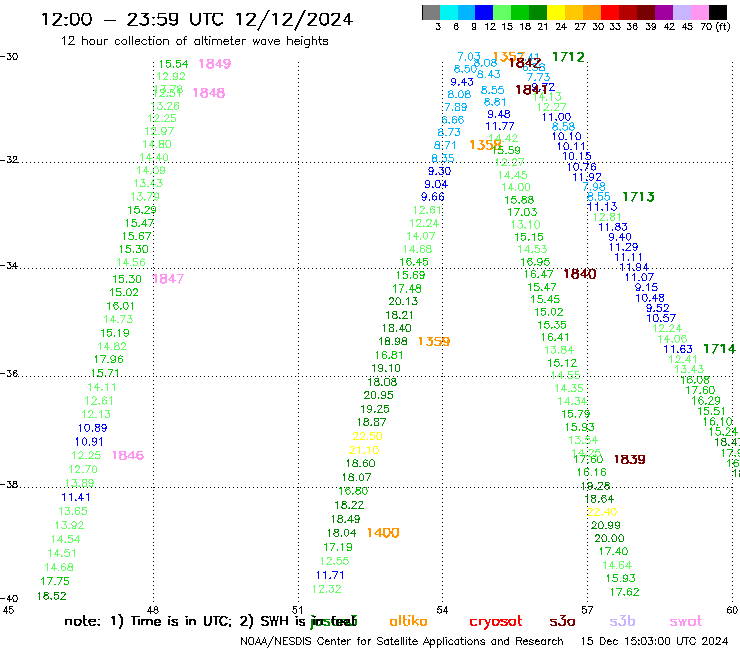Select the lavender swatch near 45 ft

pos(681,12)
